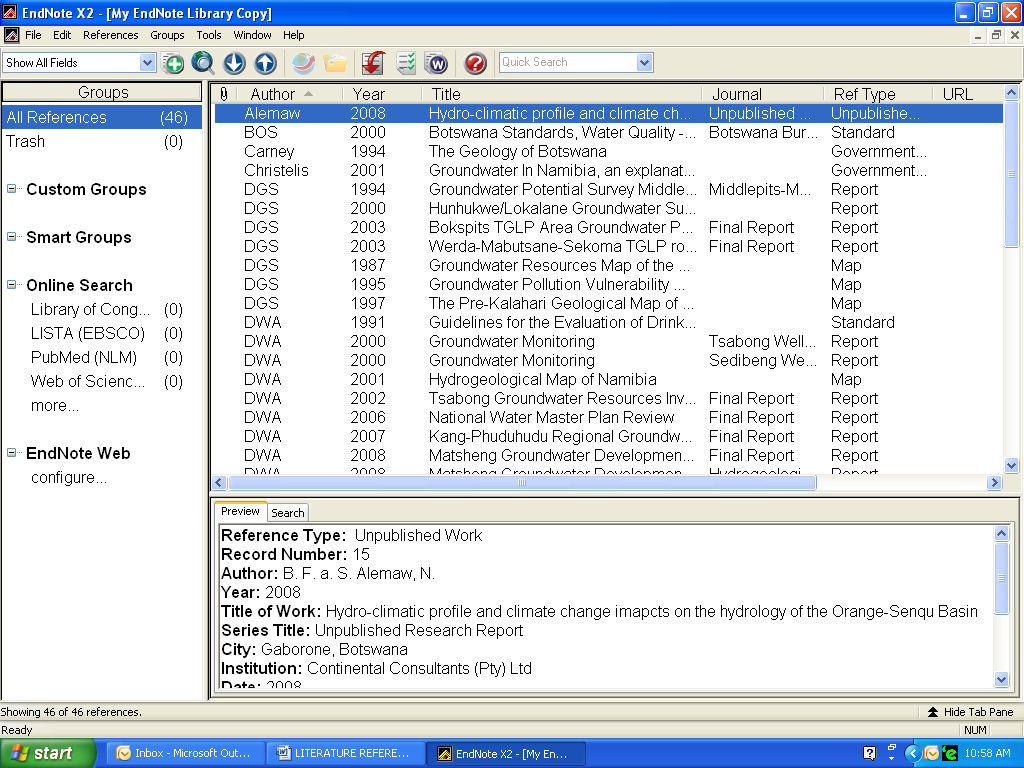Switch to the Search tab

(x=288, y=513)
